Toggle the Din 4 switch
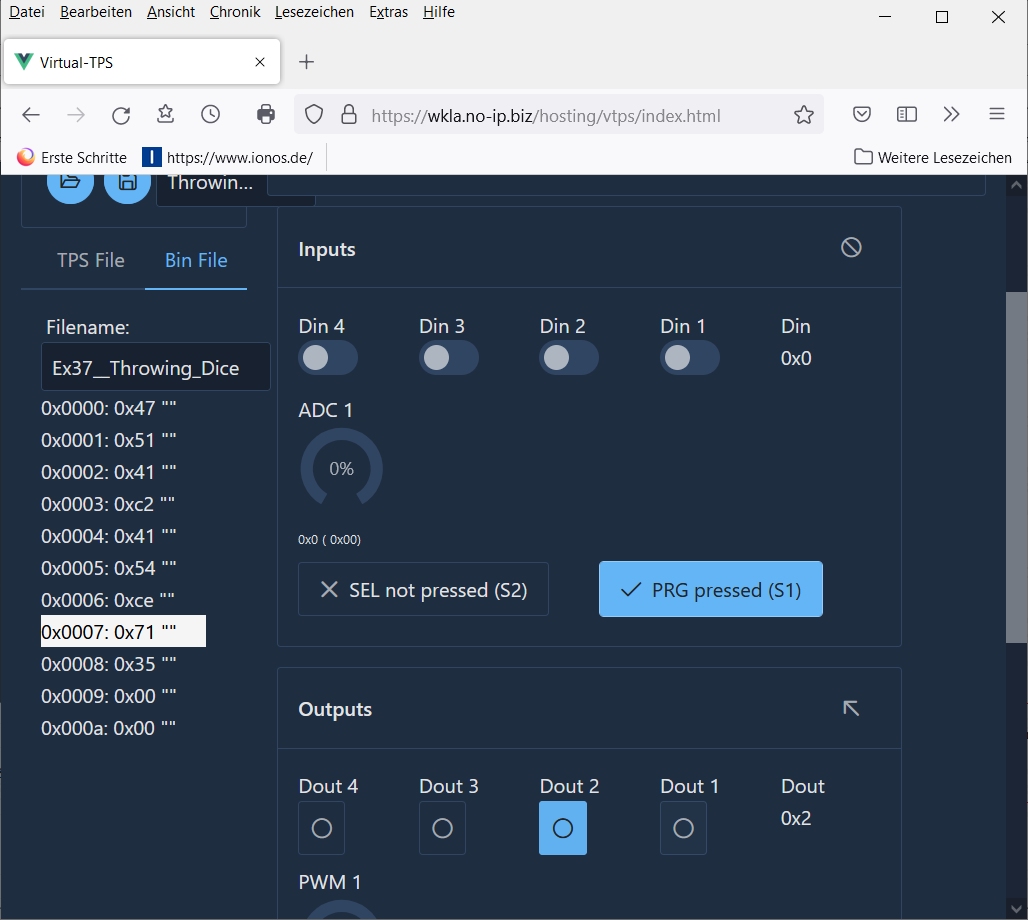Screen dimensions: 1028x920 coord(328,358)
